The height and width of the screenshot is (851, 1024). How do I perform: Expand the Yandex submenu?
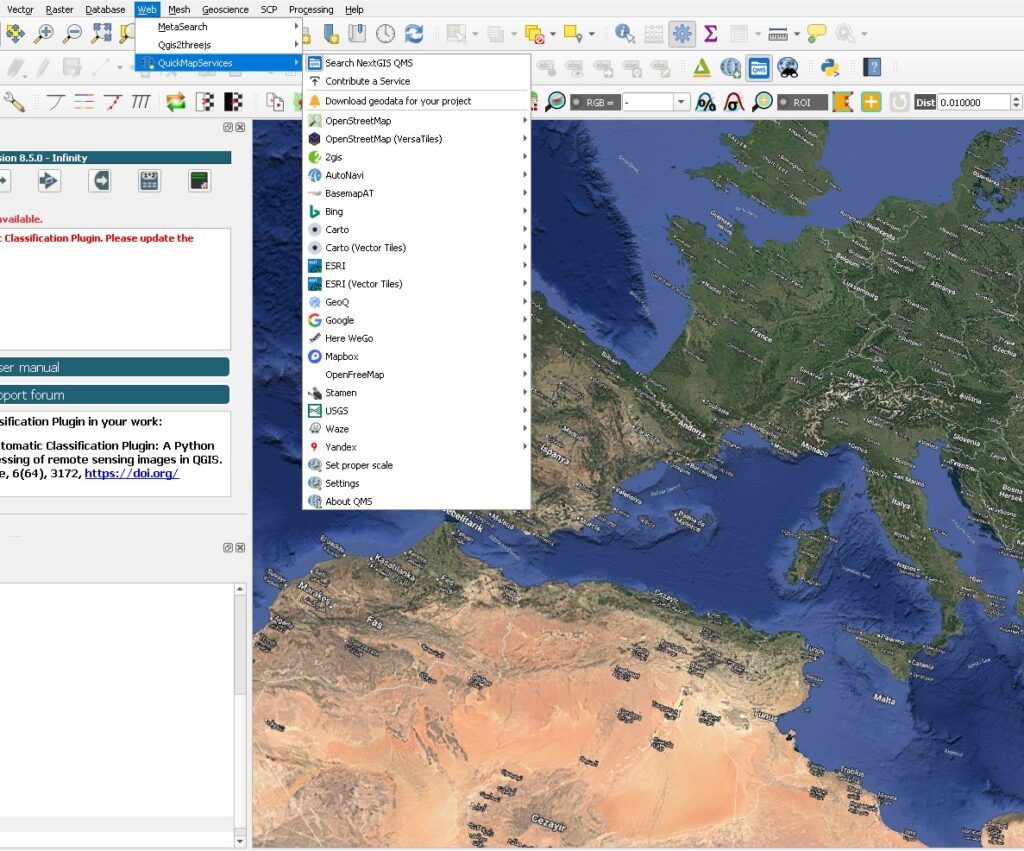pyautogui.click(x=417, y=447)
